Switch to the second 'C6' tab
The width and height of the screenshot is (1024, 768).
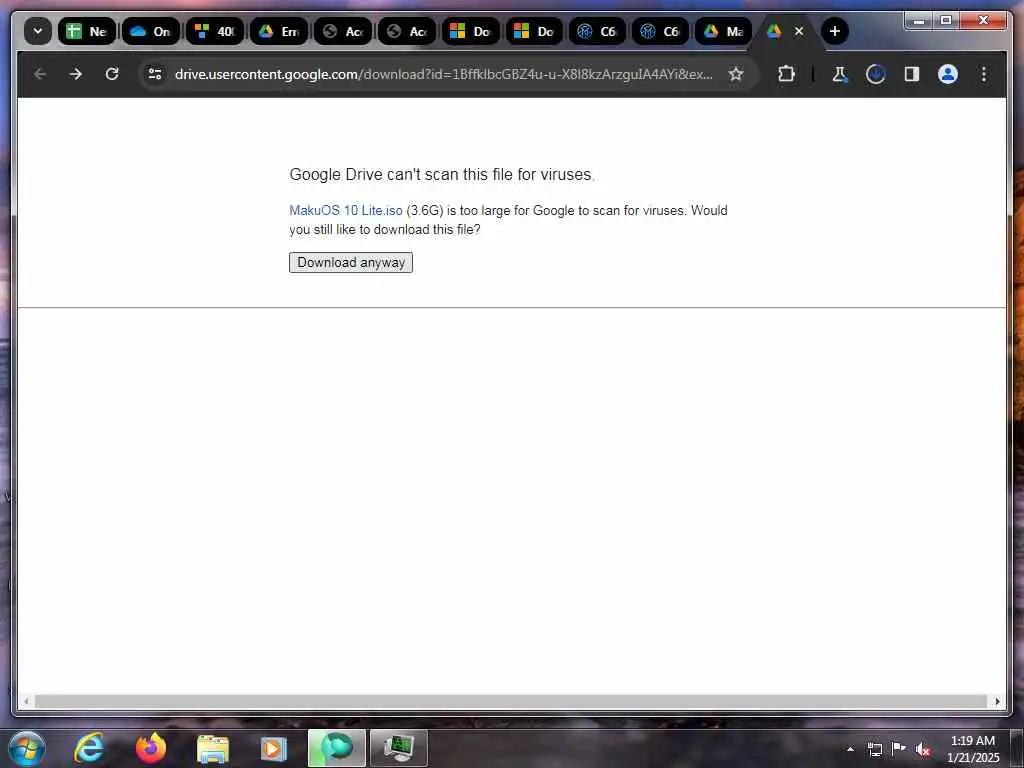tap(660, 31)
